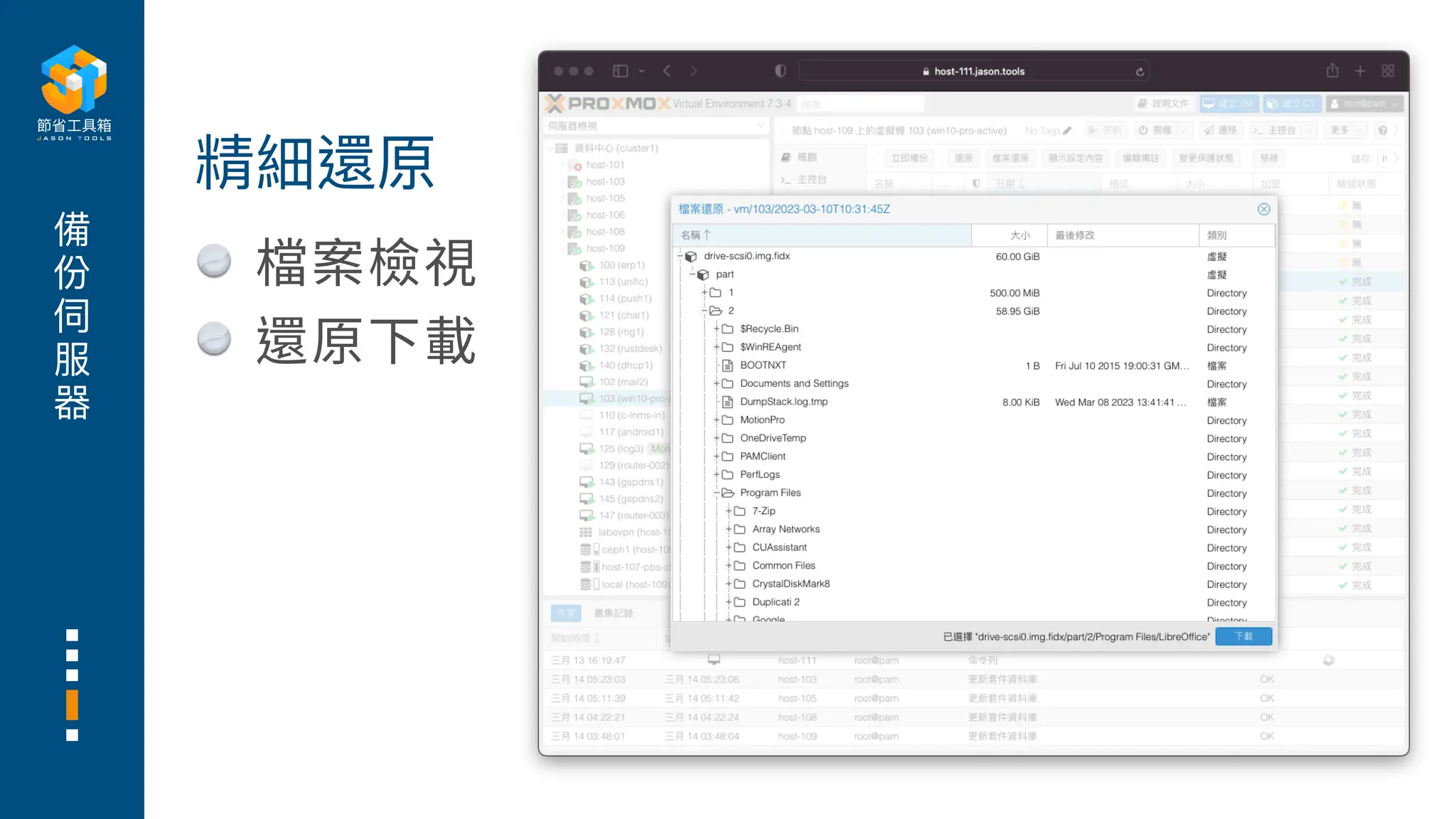This screenshot has width=1456, height=819.
Task: Expand the $WinREAgent folder
Action: point(717,347)
